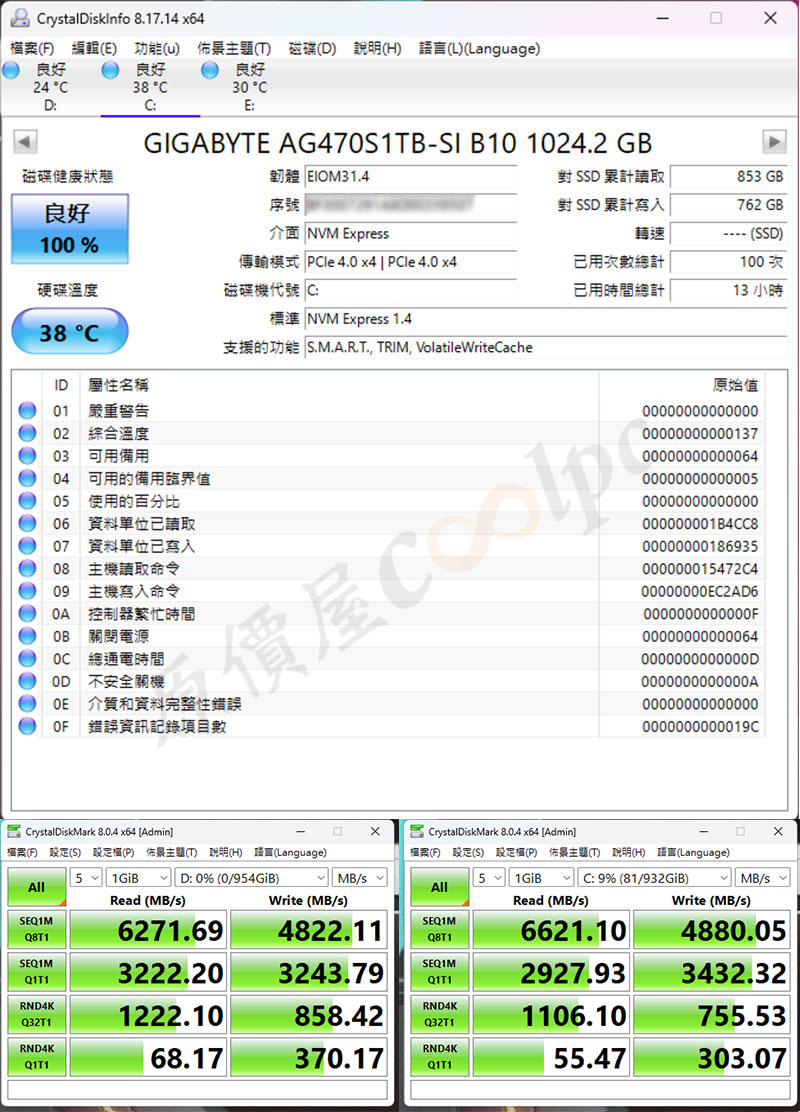Click 已用次數總計 value 100 次
The width and height of the screenshot is (800, 1112).
728,262
